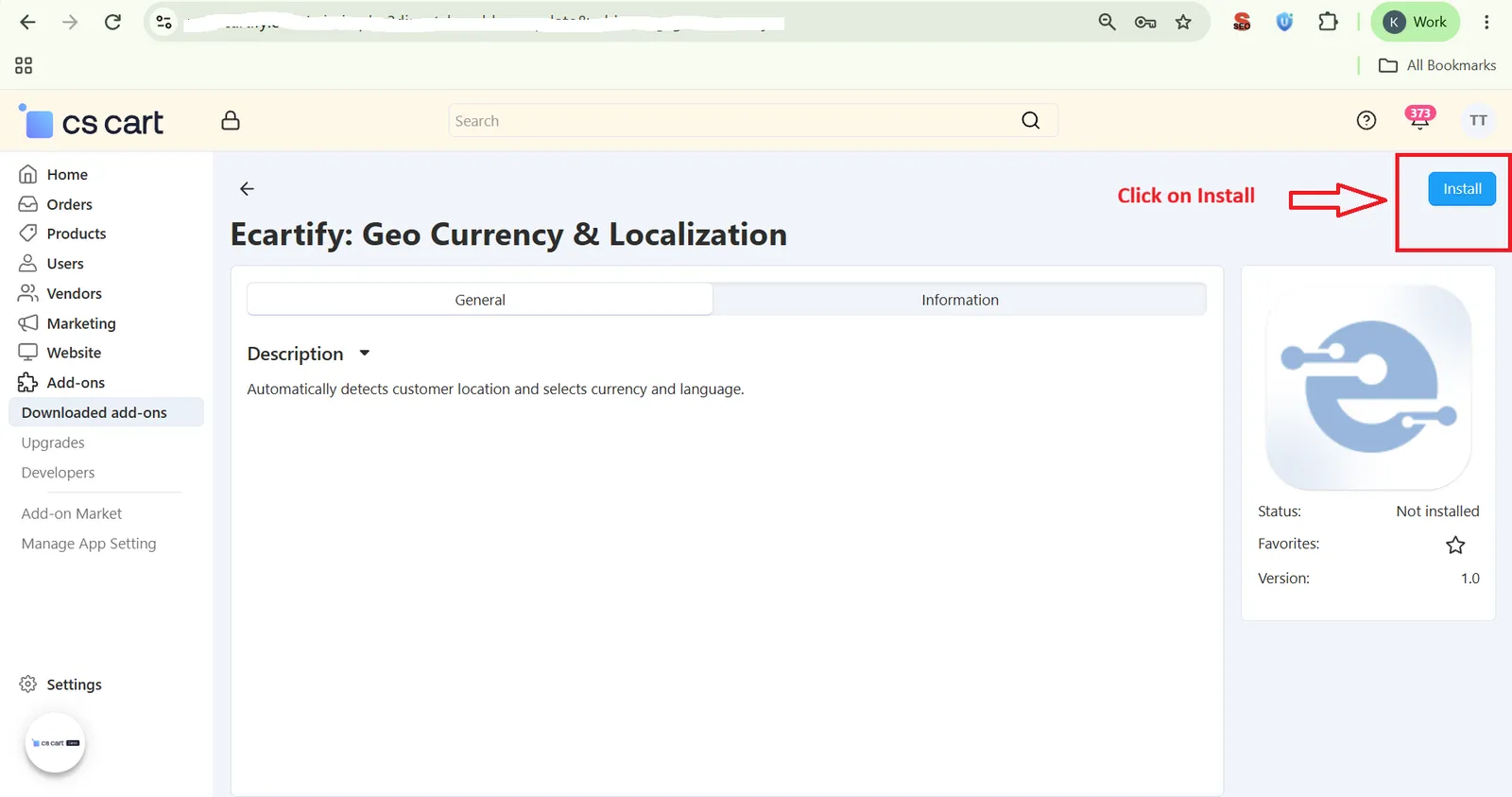Screen dimensions: 1512x797
Task: Open the Add-on Market link
Action: tap(72, 513)
